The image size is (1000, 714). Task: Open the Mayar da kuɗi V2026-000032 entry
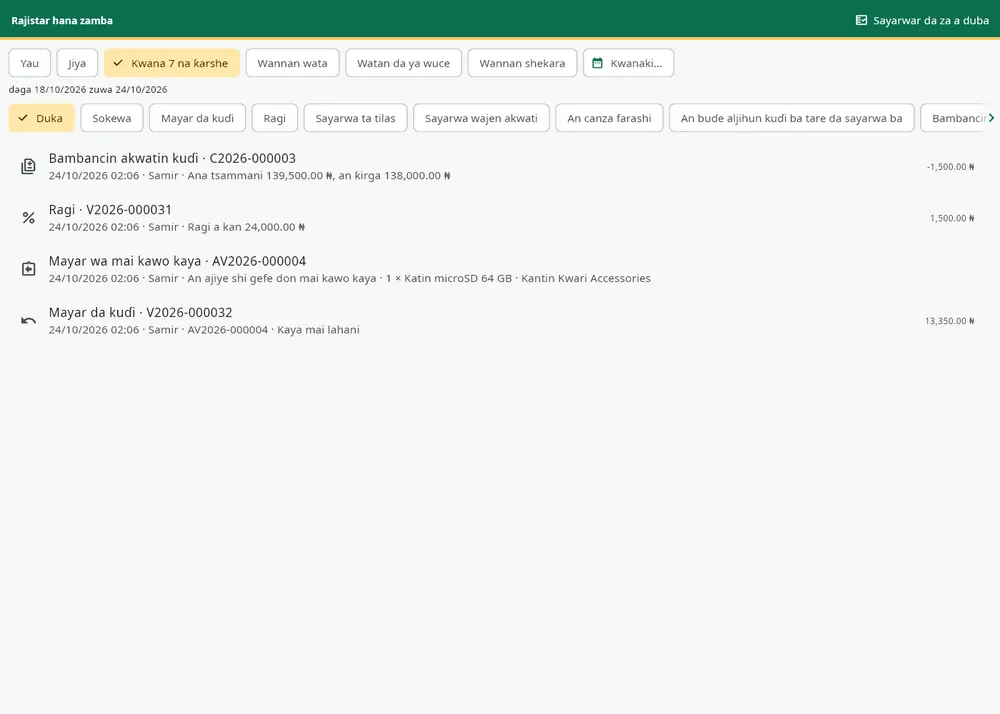pos(500,321)
